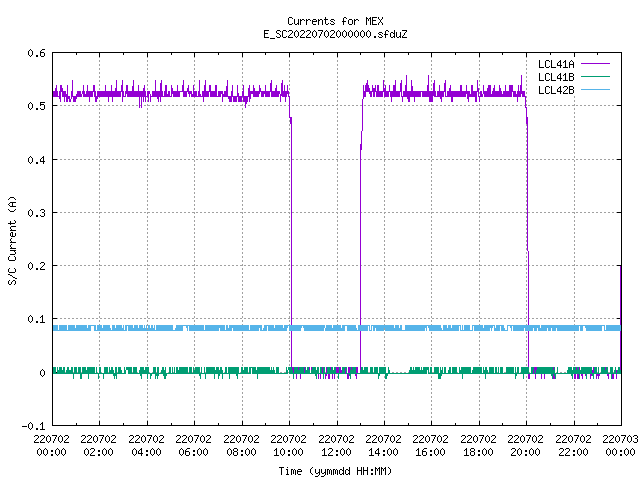The width and height of the screenshot is (640, 480).
Task: Click the 220702 16:00 x-axis tick label
Action: click(430, 446)
